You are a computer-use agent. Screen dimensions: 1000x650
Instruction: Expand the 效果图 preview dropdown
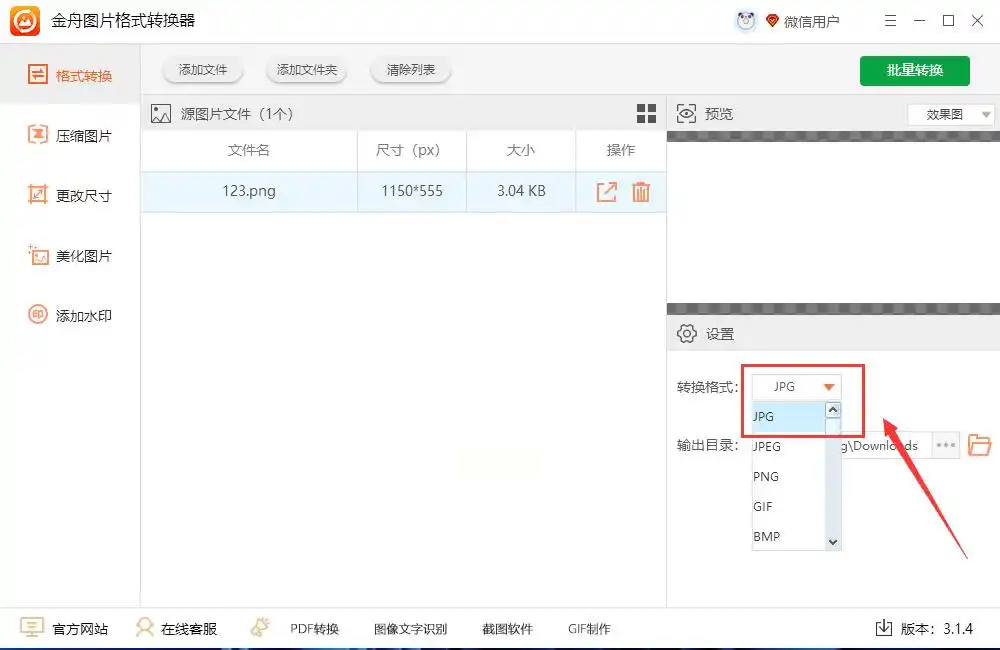[951, 115]
